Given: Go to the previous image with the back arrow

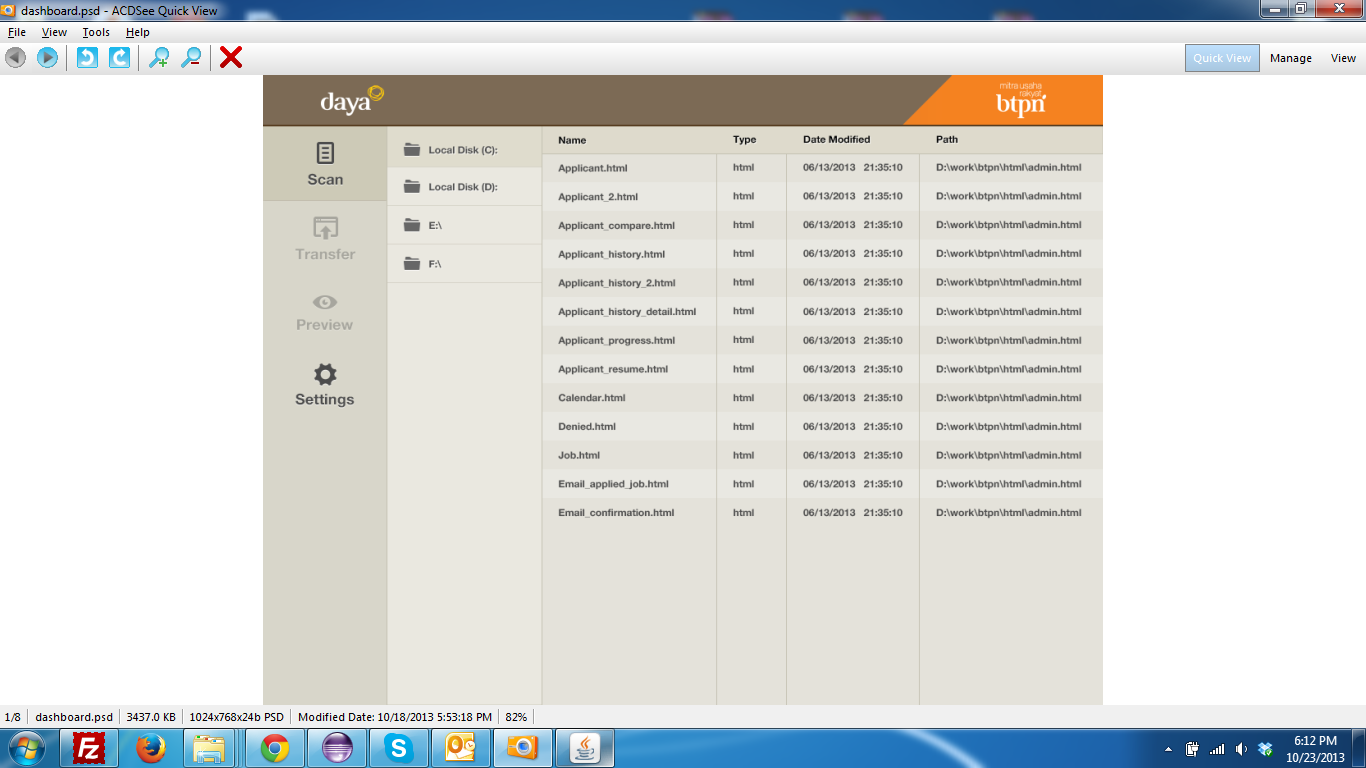Looking at the screenshot, I should (15, 58).
